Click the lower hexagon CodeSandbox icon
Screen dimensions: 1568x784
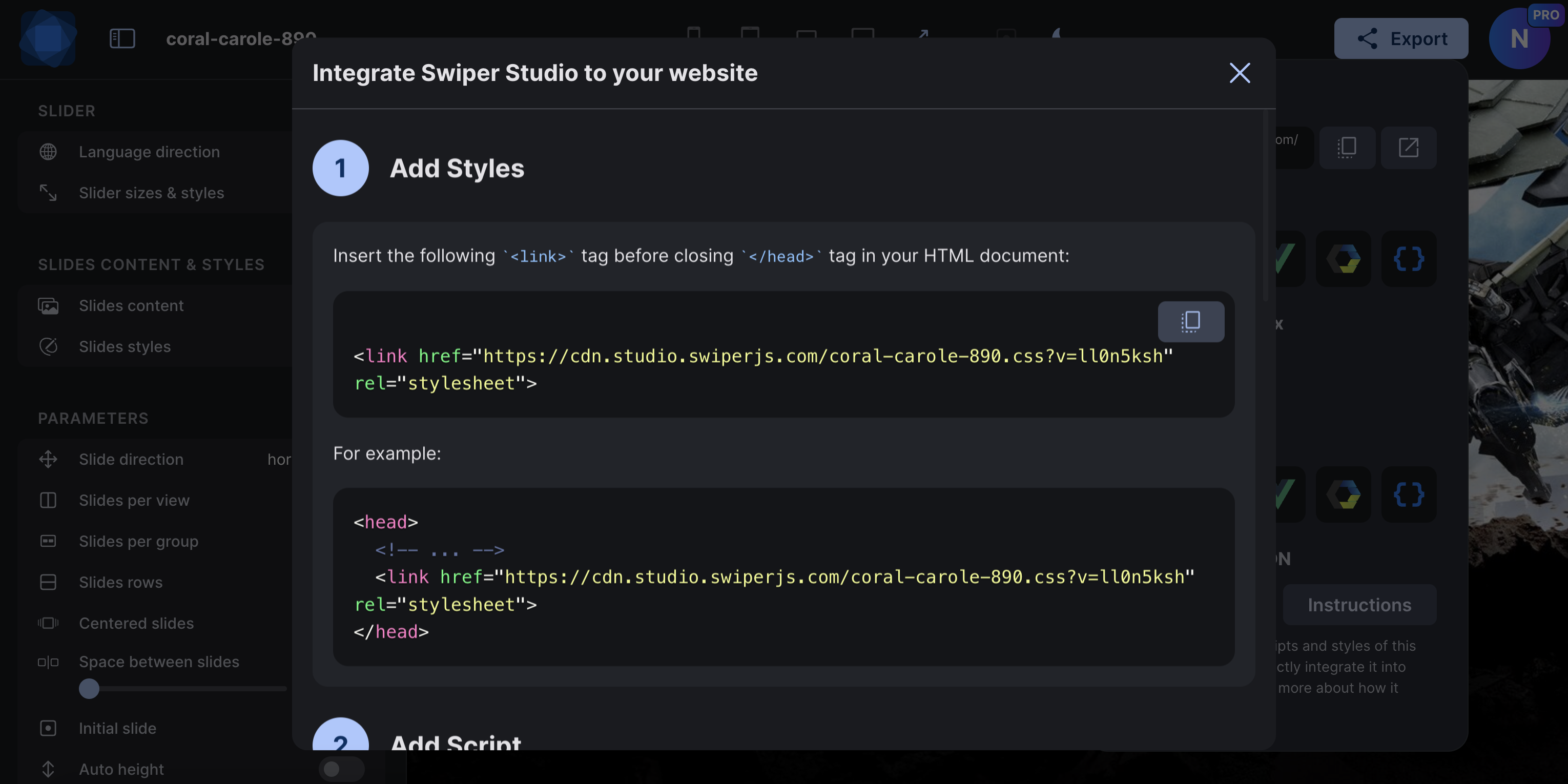coord(1344,494)
